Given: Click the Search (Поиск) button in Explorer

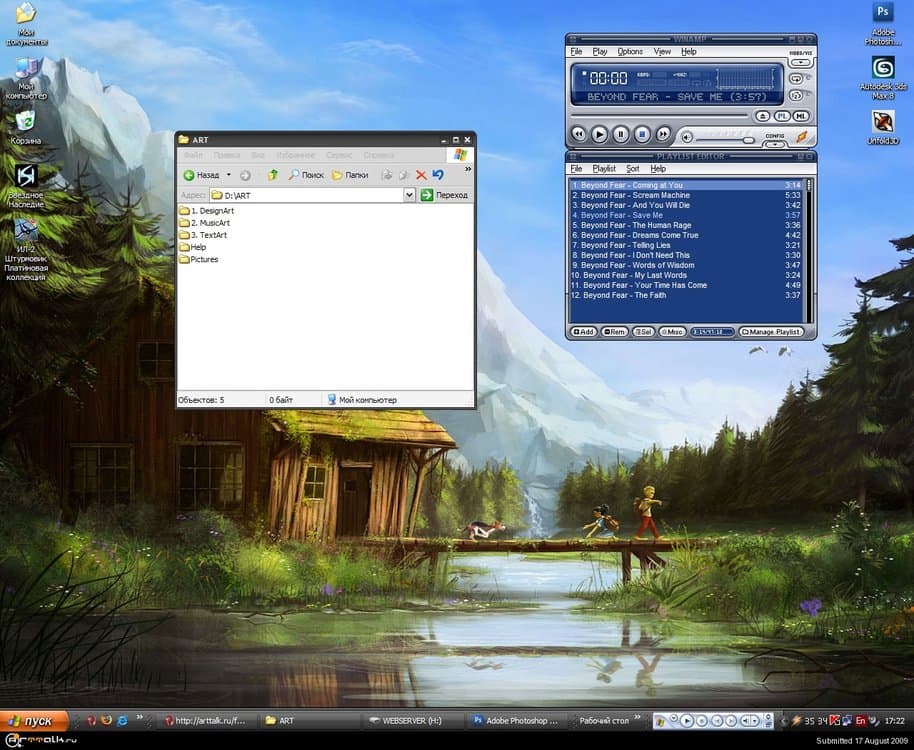Looking at the screenshot, I should [306, 175].
